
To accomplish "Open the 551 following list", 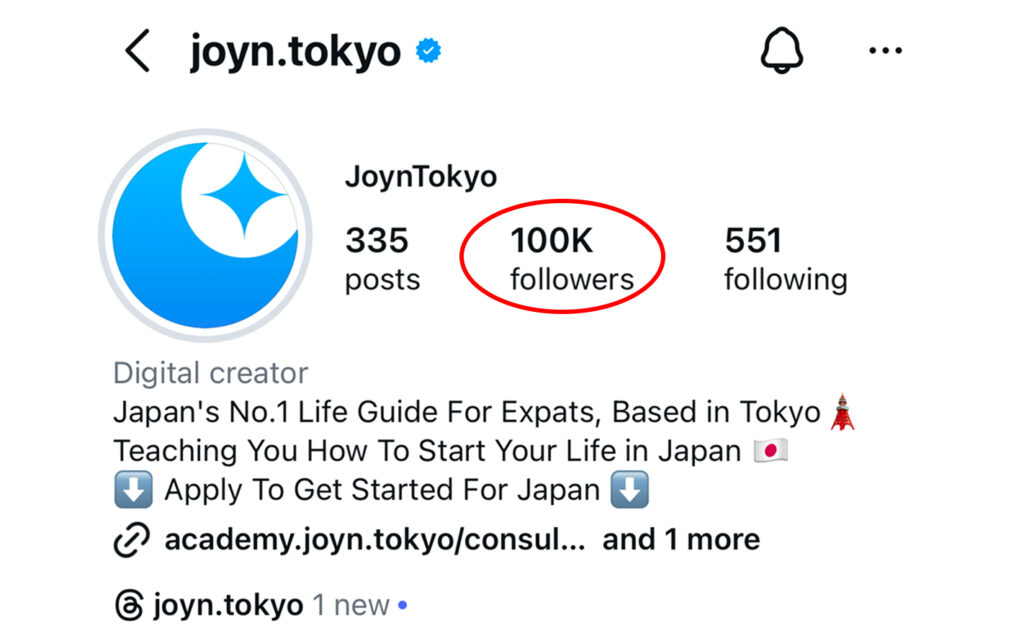I will click(785, 258).
